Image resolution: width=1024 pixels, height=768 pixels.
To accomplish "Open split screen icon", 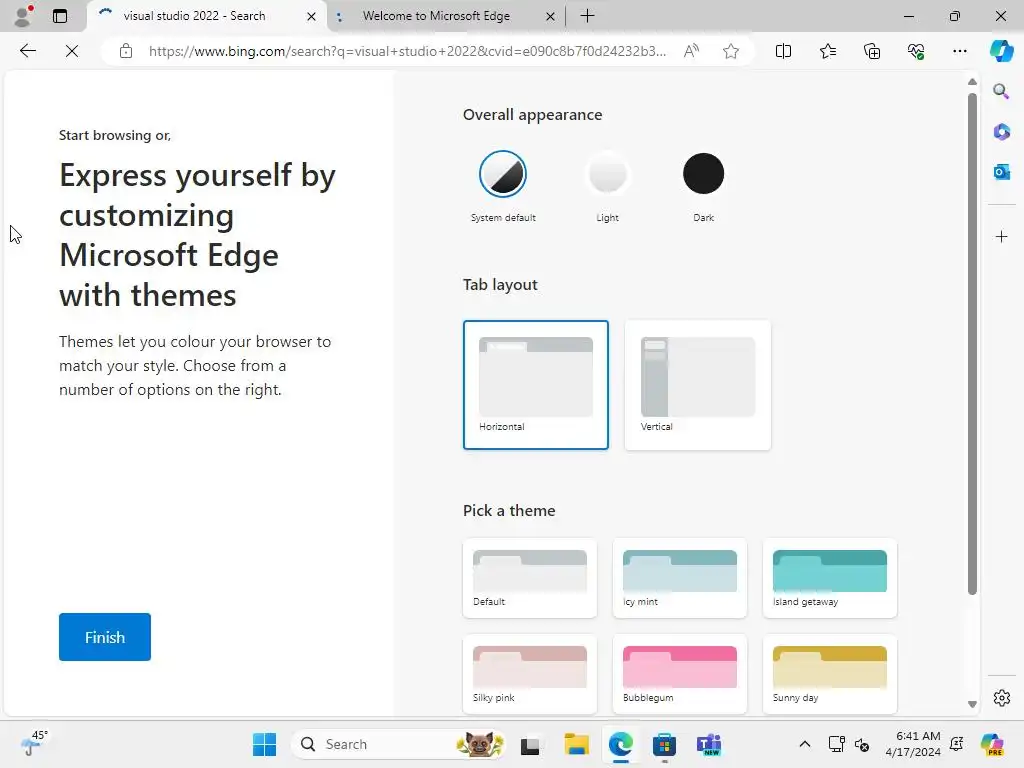I will tap(783, 51).
